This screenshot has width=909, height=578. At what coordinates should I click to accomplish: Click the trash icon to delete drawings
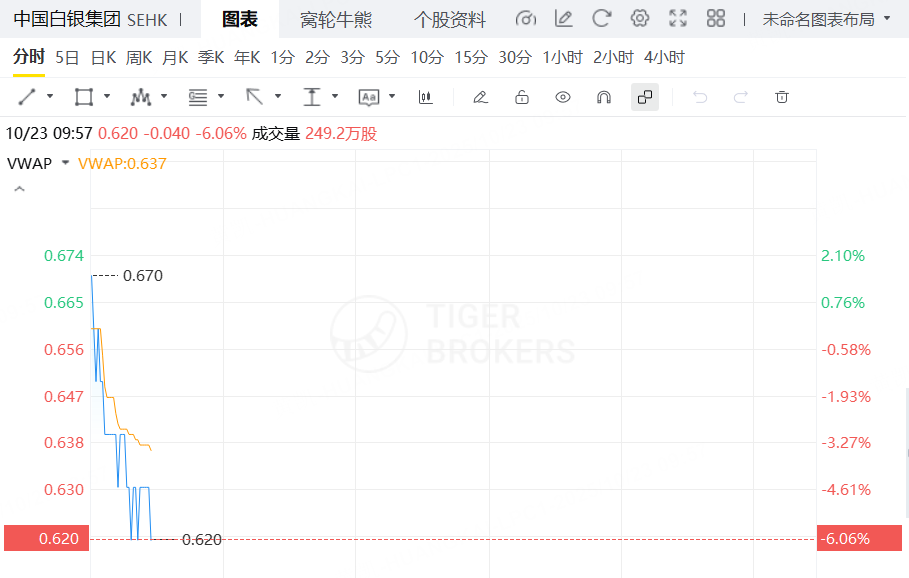coord(782,97)
